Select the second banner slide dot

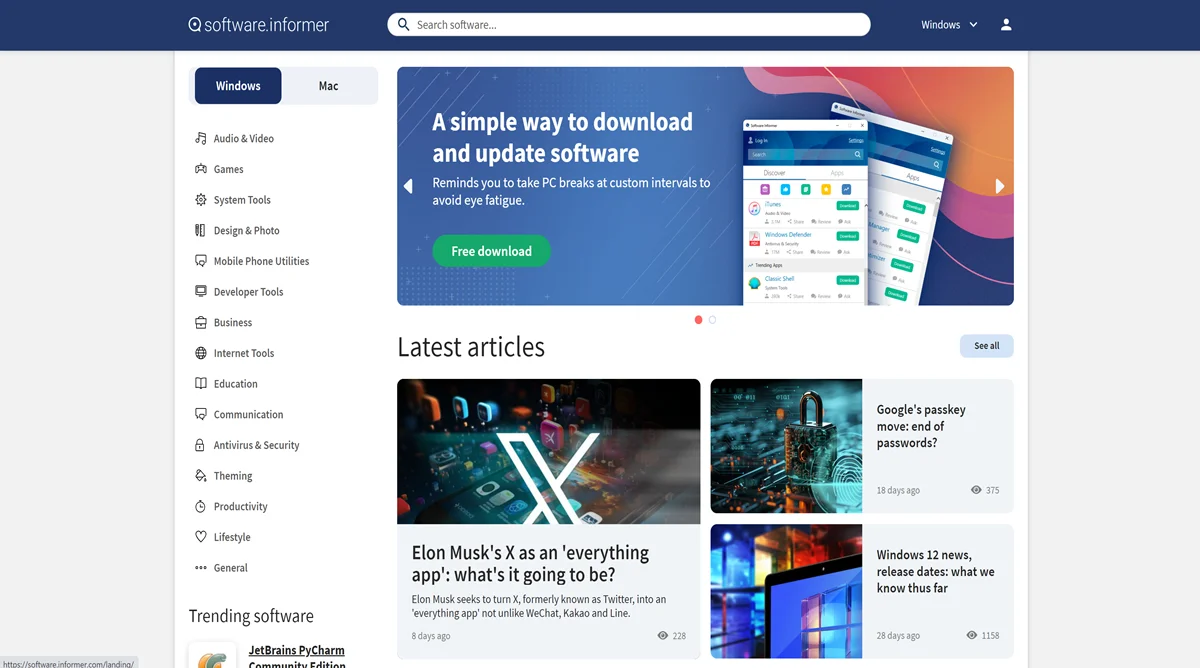[712, 320]
